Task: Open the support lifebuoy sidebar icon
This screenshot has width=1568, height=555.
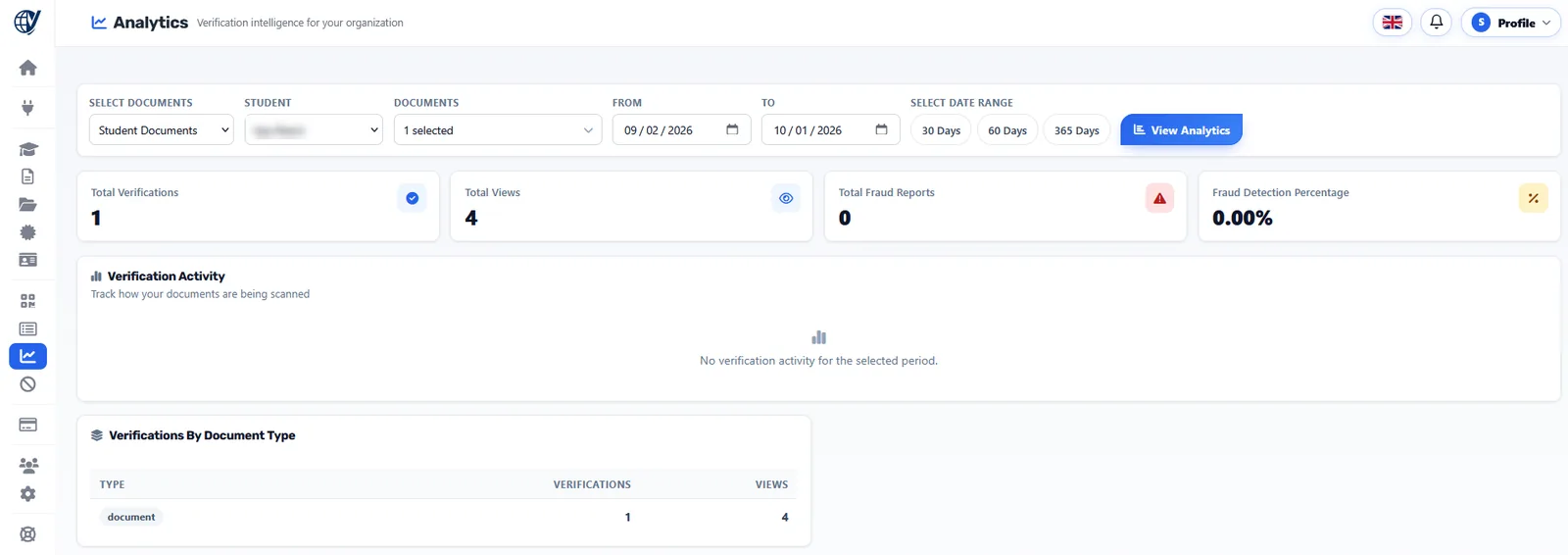Action: coord(27,534)
